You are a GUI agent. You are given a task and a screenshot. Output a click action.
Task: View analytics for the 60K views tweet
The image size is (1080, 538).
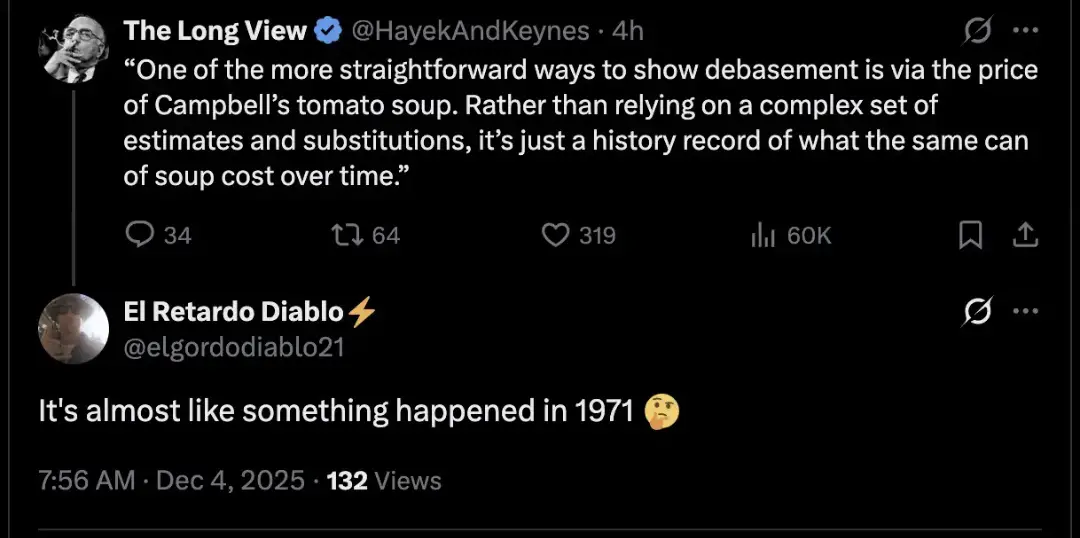click(763, 235)
